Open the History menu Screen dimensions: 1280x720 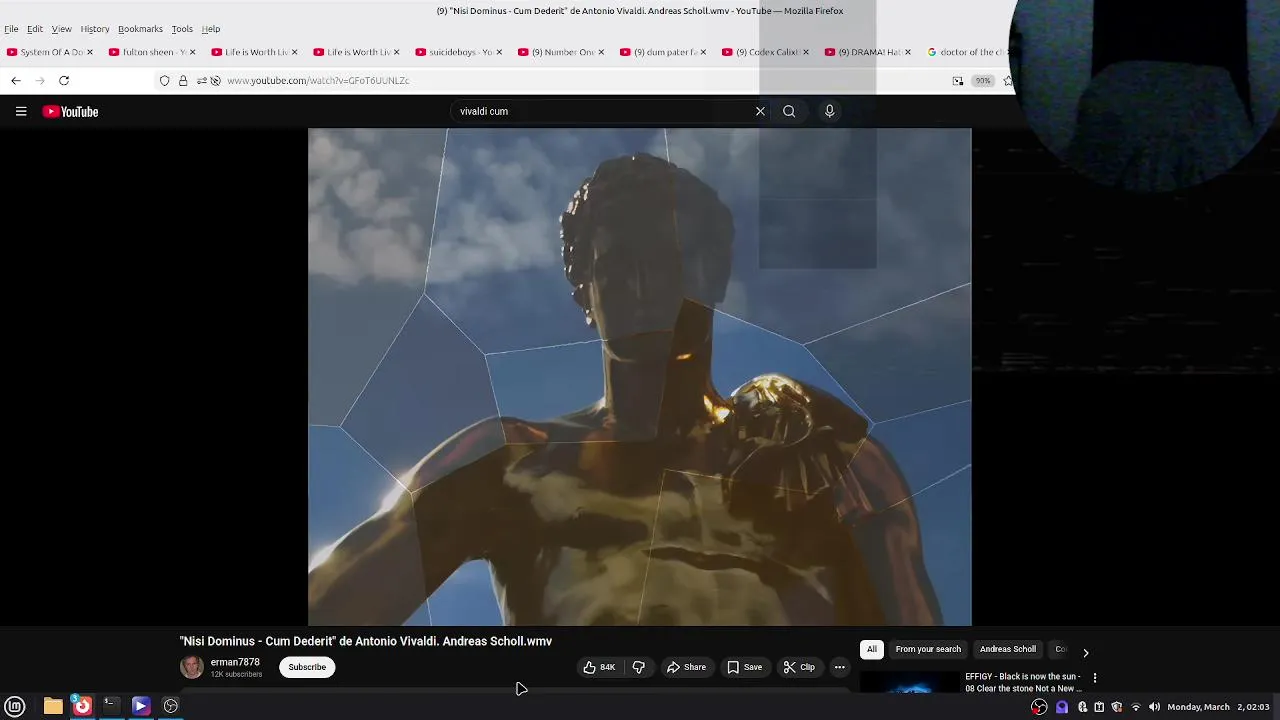tap(95, 29)
